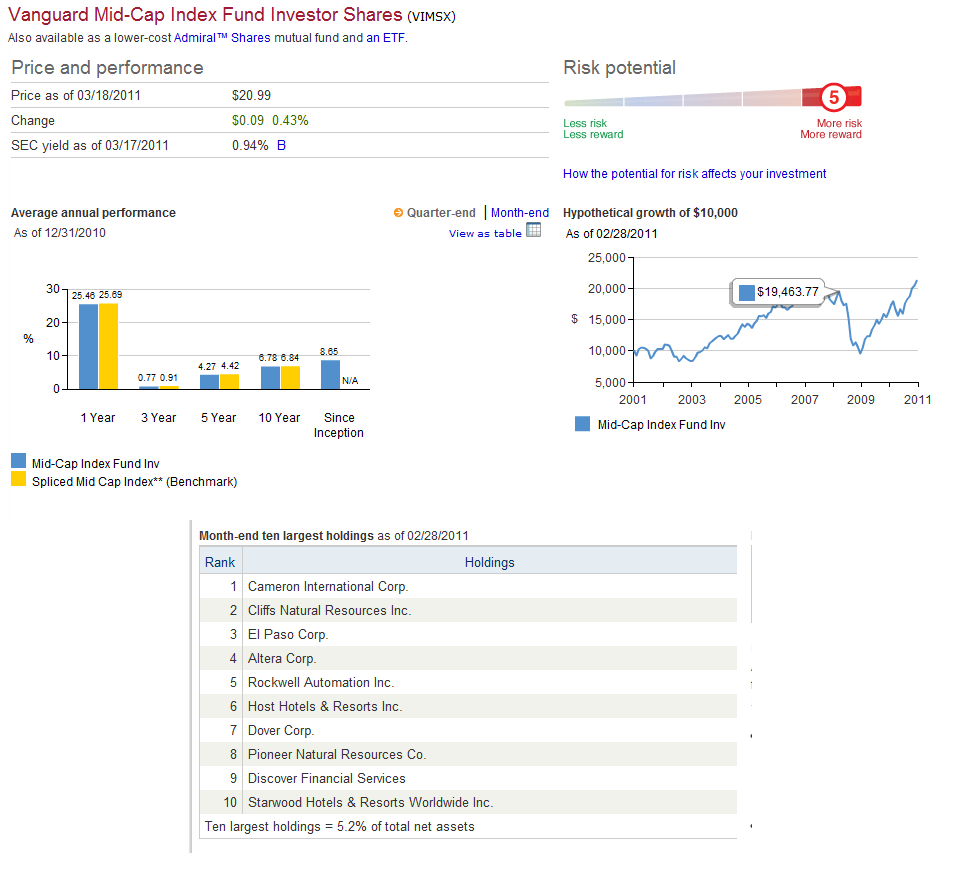Click the SEC yield footnote B link
Viewport: 979px width, 876px height.
click(x=282, y=145)
